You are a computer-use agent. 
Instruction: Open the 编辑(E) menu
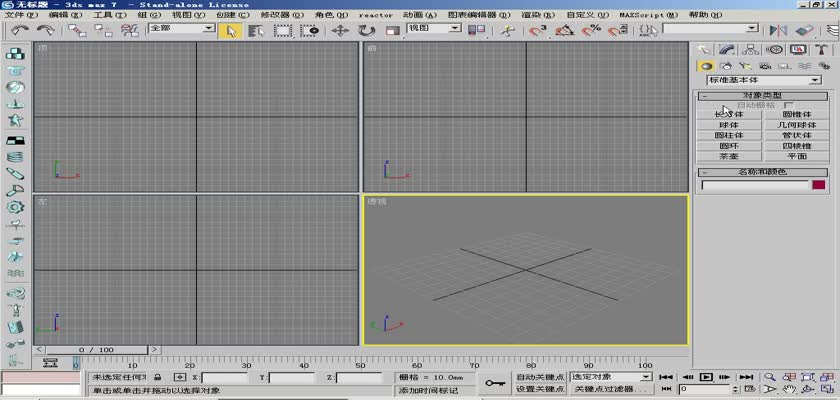(65, 15)
